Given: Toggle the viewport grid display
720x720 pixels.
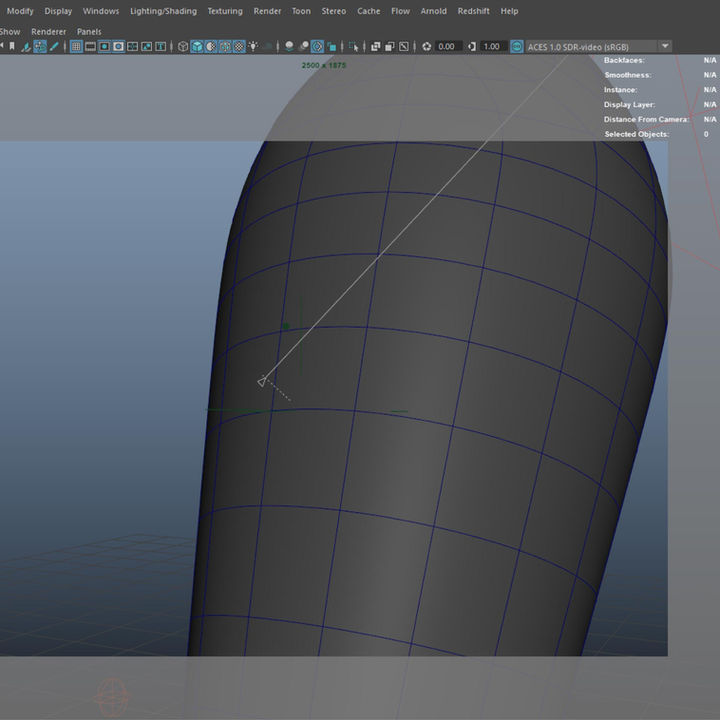Looking at the screenshot, I should [x=76, y=46].
